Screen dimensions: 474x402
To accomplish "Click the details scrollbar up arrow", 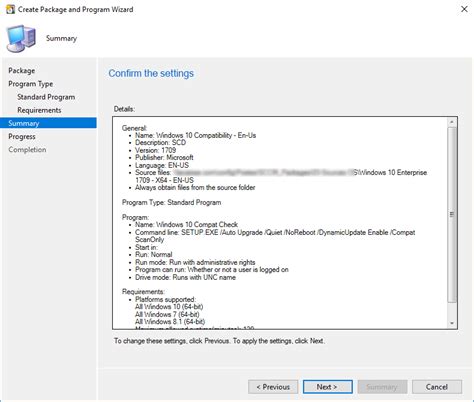I will [452, 122].
